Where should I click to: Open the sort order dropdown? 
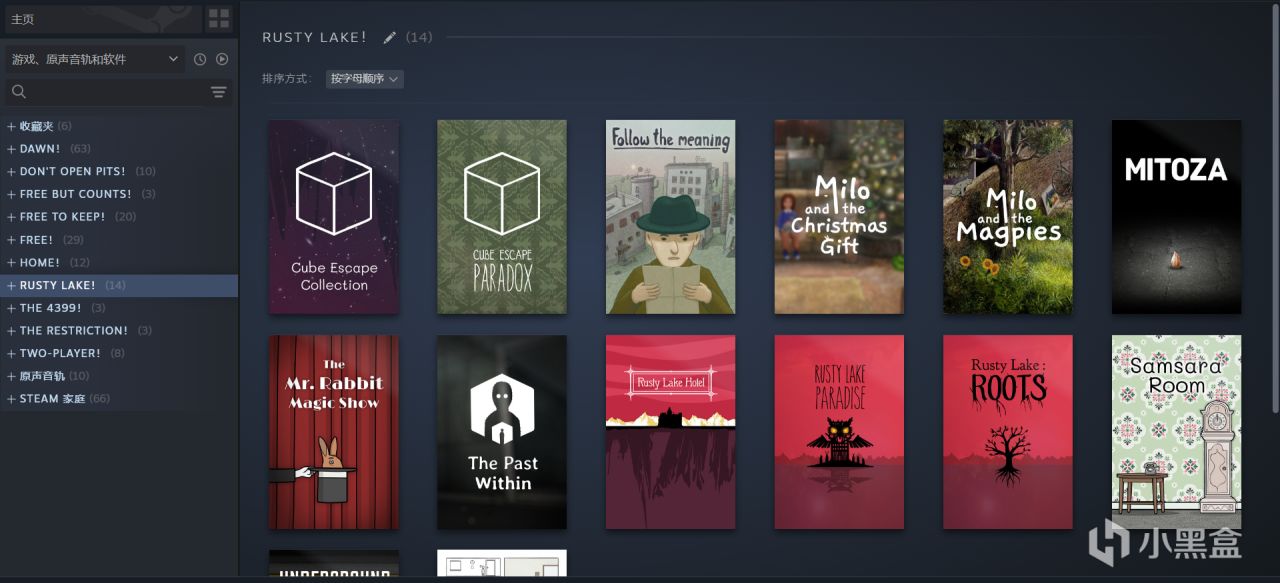364,79
